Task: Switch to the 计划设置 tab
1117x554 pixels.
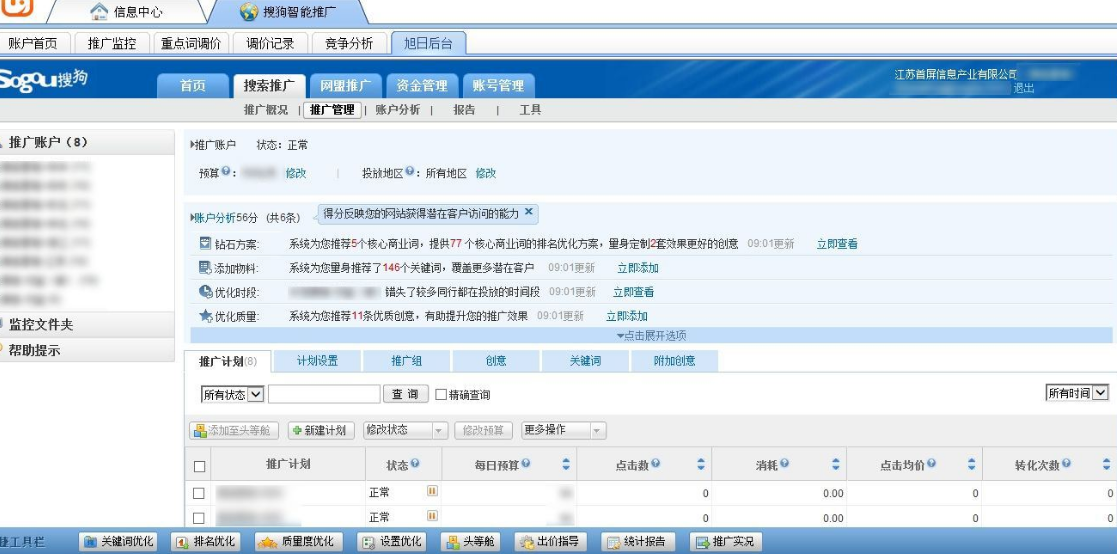Action: pos(318,361)
